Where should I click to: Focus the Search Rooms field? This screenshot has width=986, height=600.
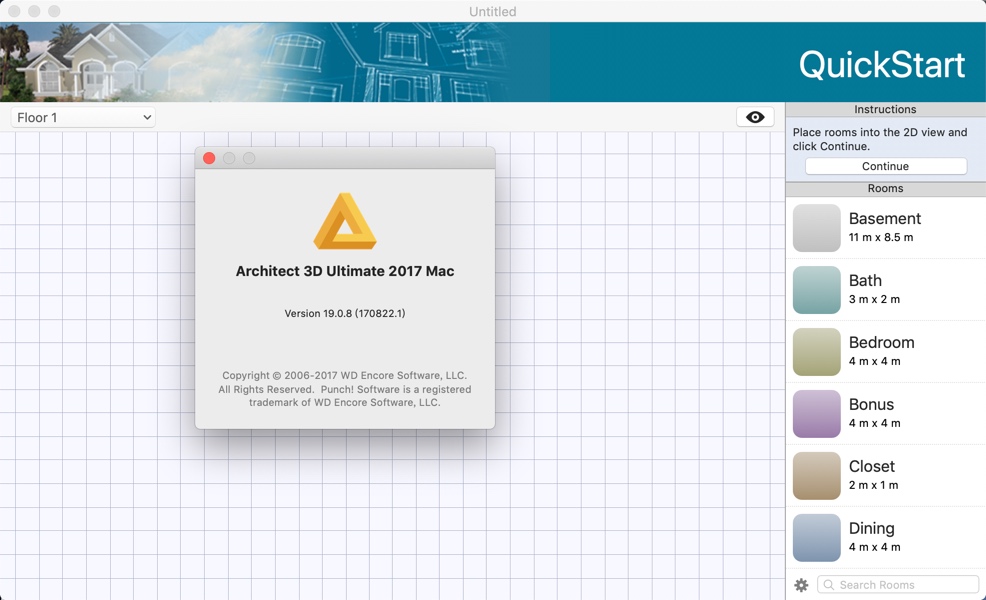898,585
